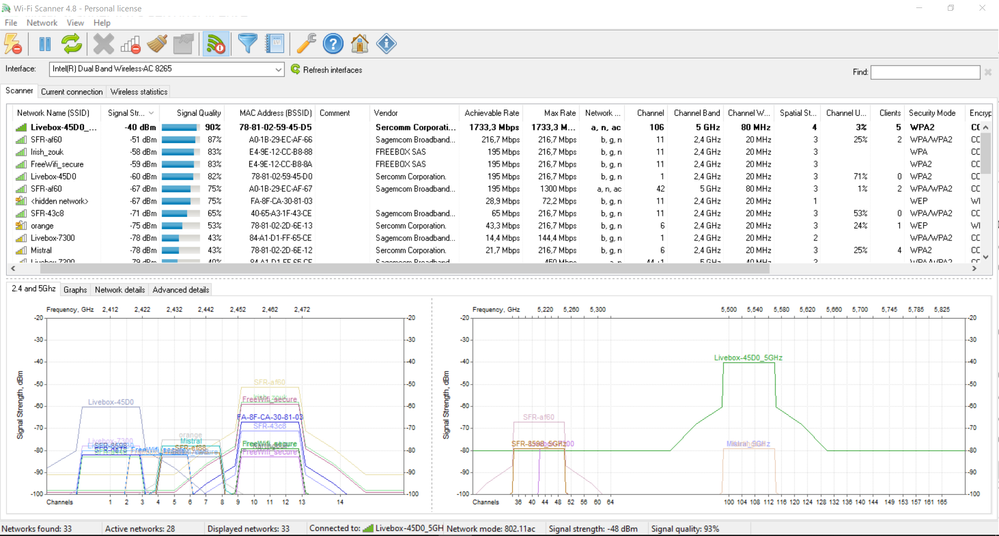The image size is (999, 536).
Task: Open help via blue question mark icon
Action: (334, 44)
